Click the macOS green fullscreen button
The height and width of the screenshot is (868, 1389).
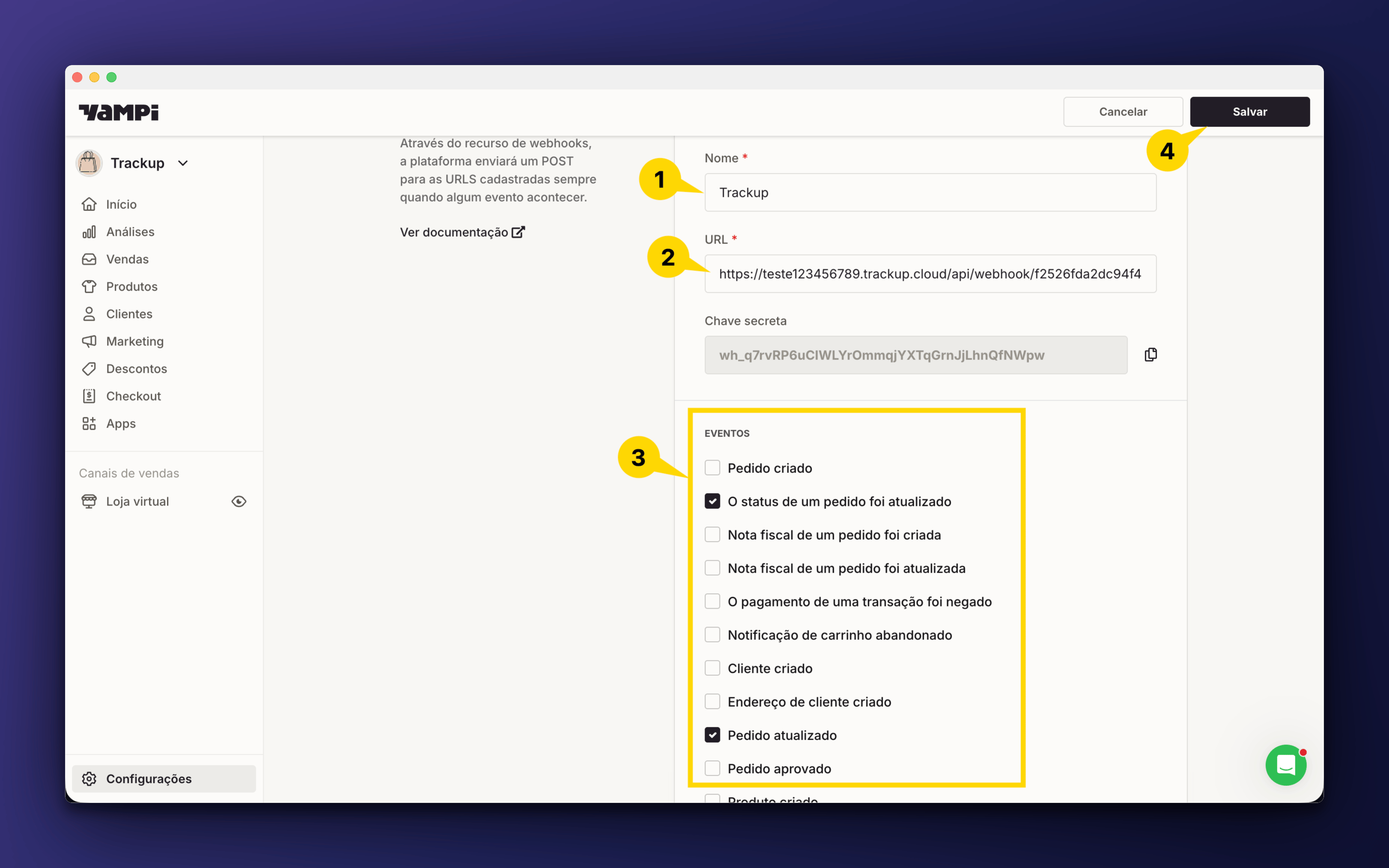click(111, 77)
